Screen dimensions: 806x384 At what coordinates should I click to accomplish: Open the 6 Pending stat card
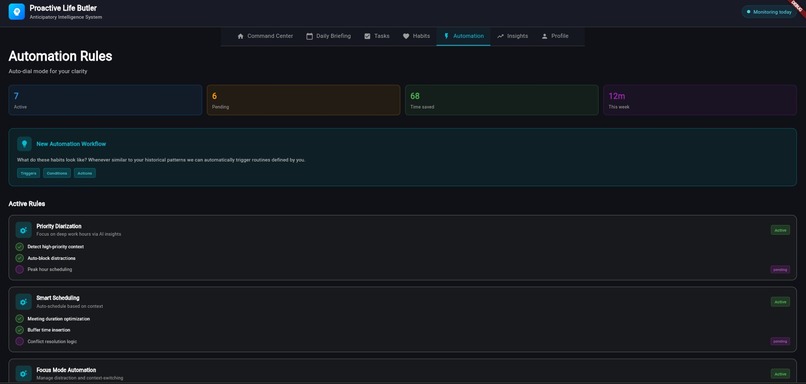(303, 100)
